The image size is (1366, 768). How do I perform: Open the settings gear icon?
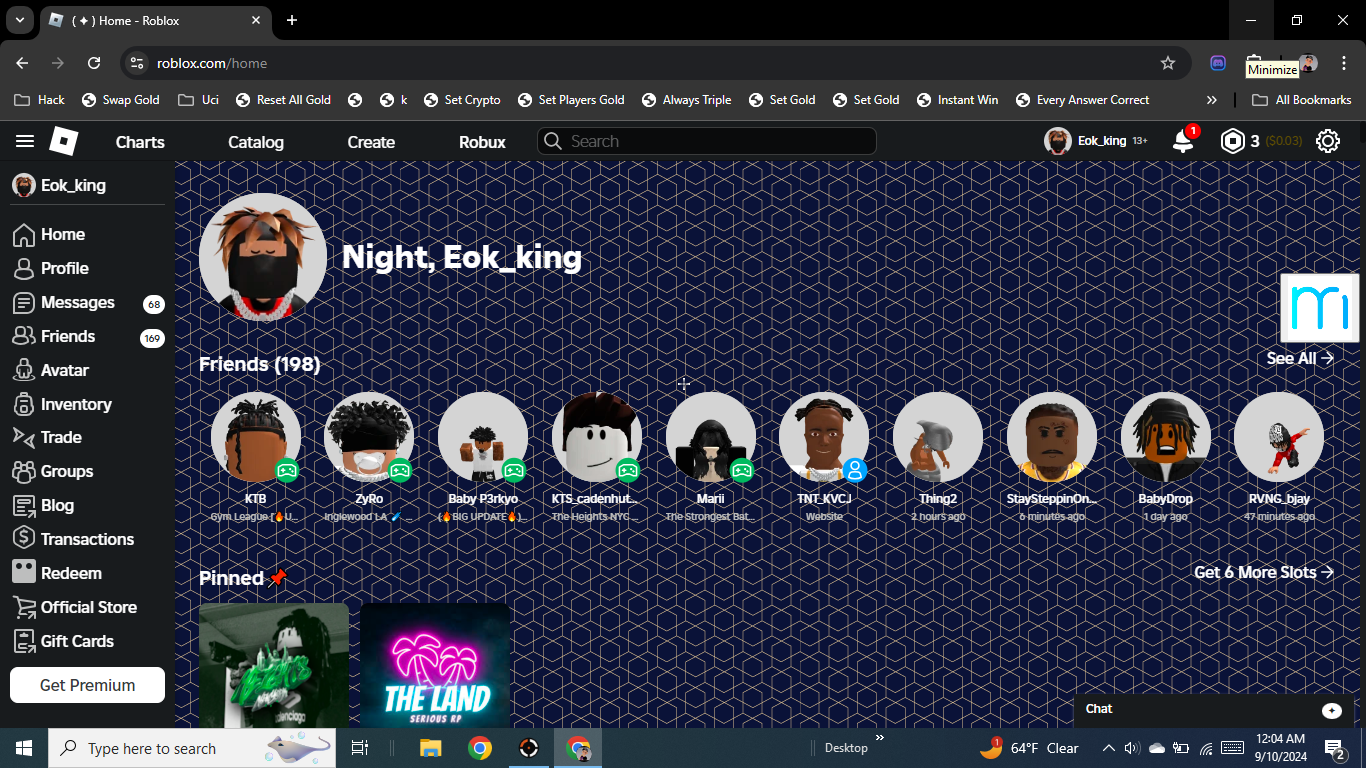point(1328,141)
